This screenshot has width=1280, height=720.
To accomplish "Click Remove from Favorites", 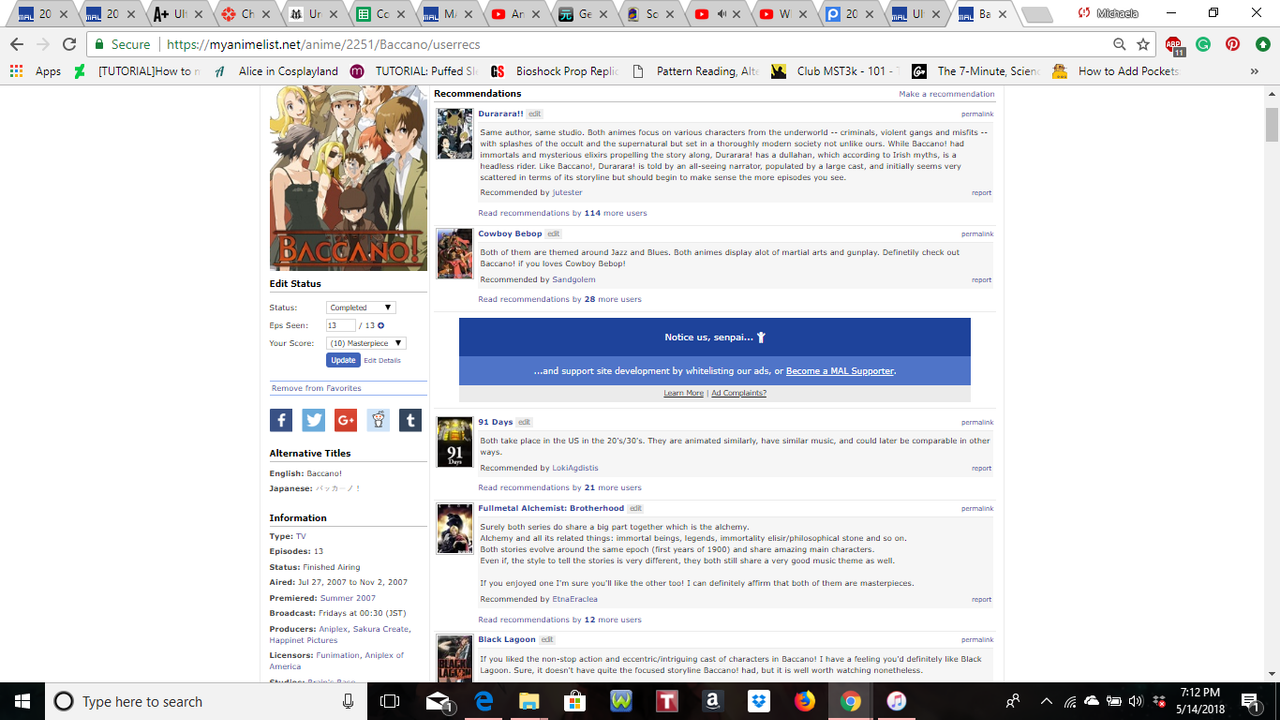I will pyautogui.click(x=316, y=388).
